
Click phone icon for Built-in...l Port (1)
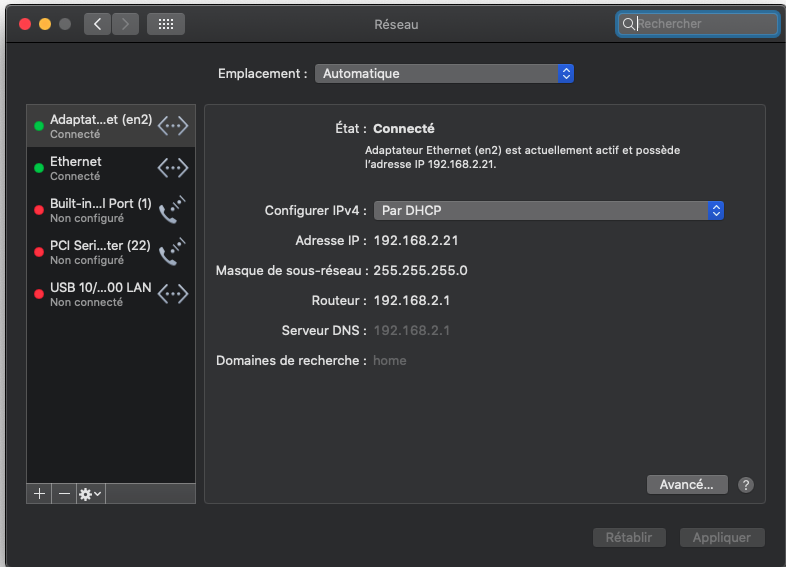click(x=172, y=210)
